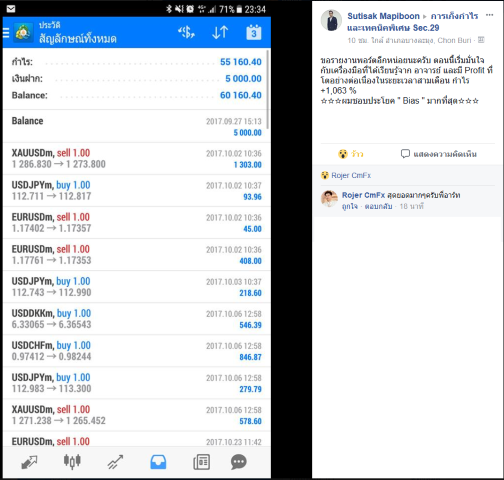Screen dimensions: 504x480
Task: Tap the mail notification icon in the status bar
Action: (11, 9)
